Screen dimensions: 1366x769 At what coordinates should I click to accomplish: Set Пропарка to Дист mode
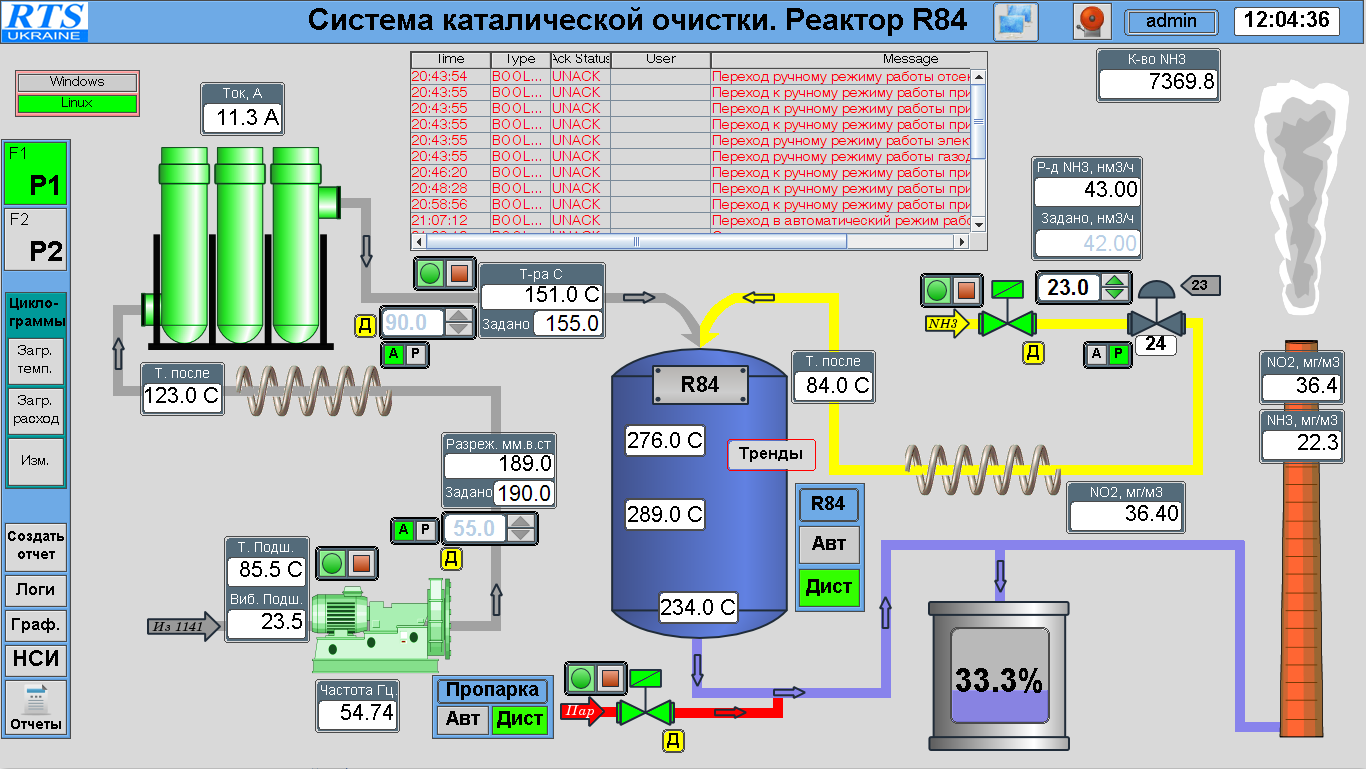pos(520,718)
